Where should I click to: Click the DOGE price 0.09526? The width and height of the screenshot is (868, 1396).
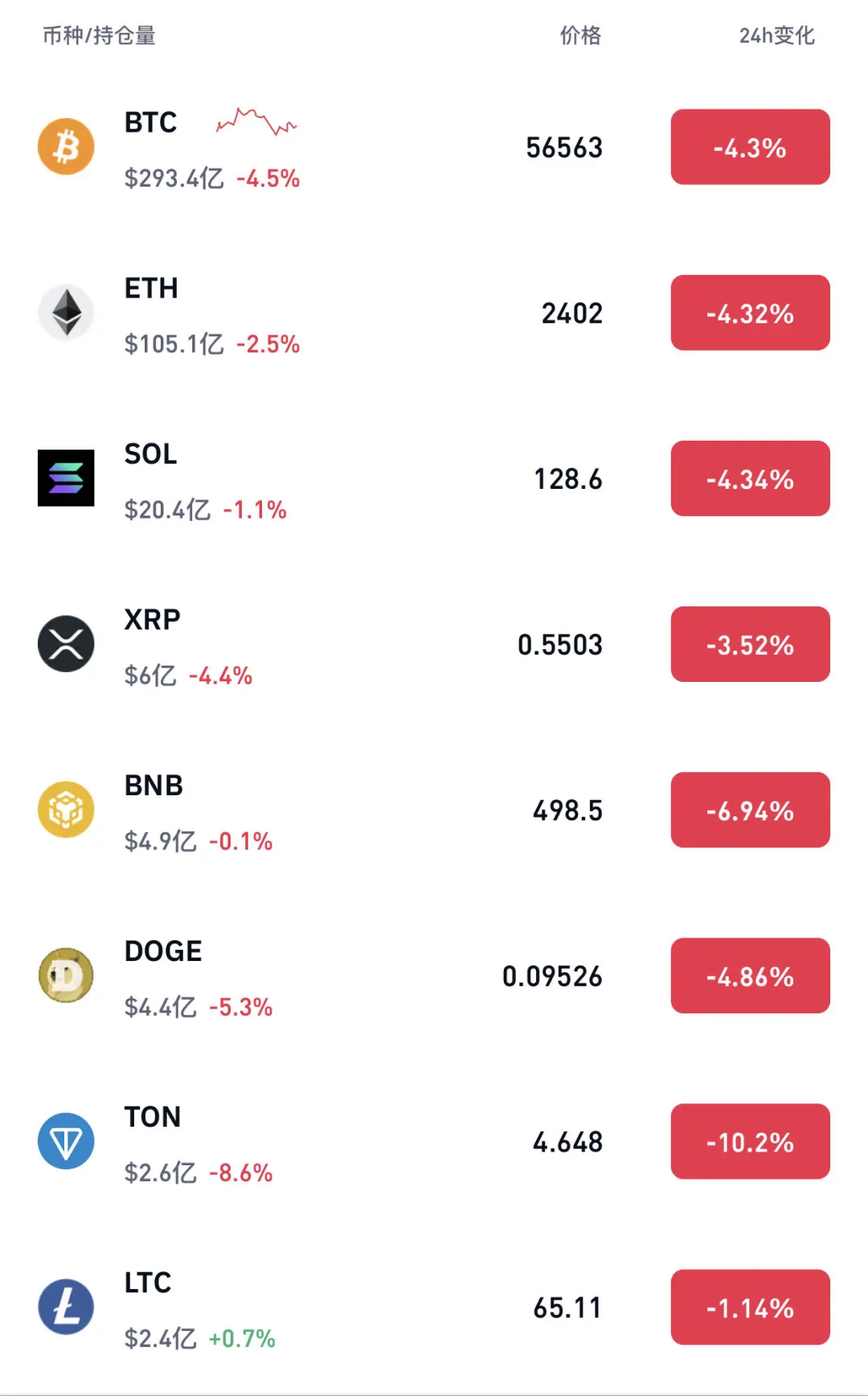552,976
